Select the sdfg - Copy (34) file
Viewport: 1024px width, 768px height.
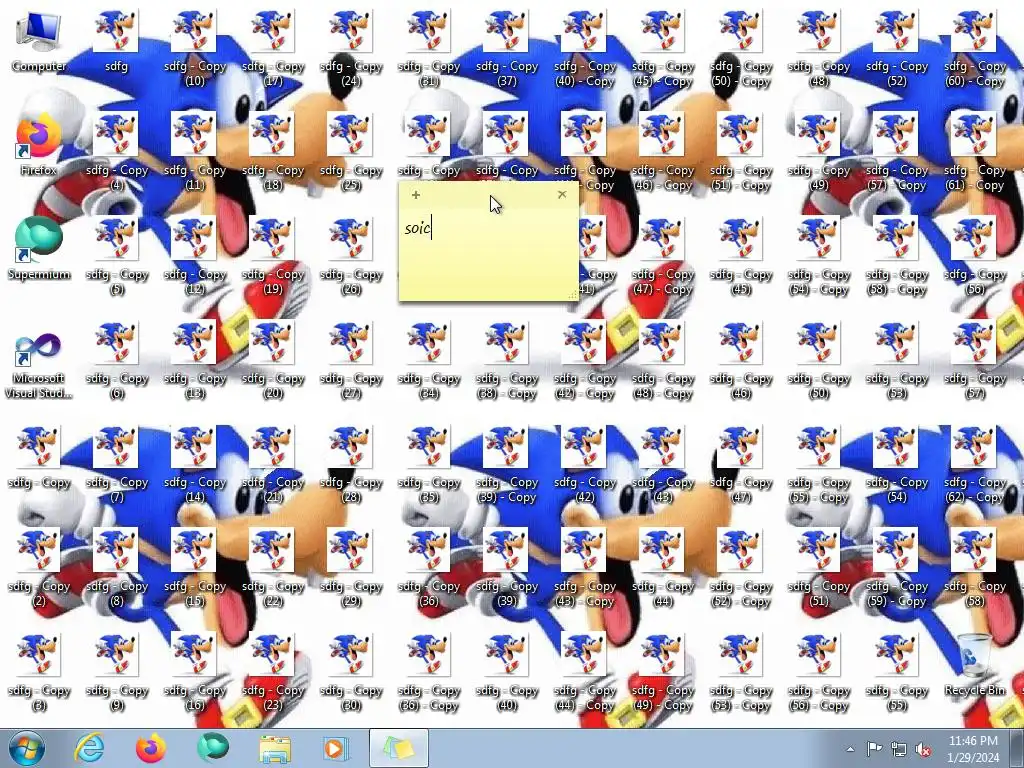click(428, 360)
